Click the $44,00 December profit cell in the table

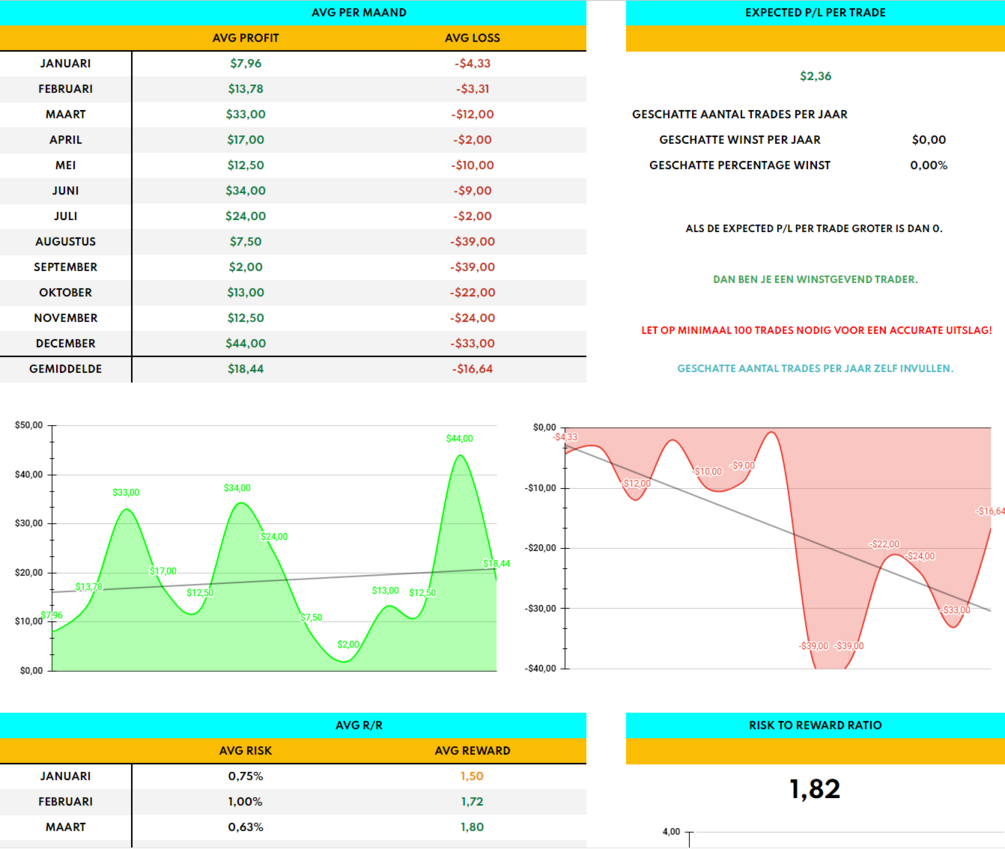(245, 343)
